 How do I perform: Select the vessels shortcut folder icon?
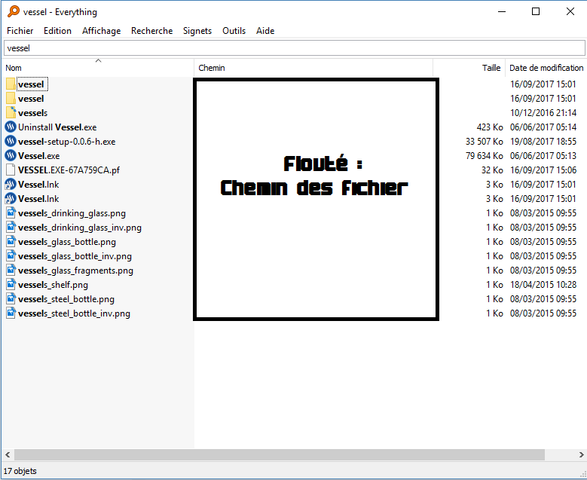tap(11, 112)
